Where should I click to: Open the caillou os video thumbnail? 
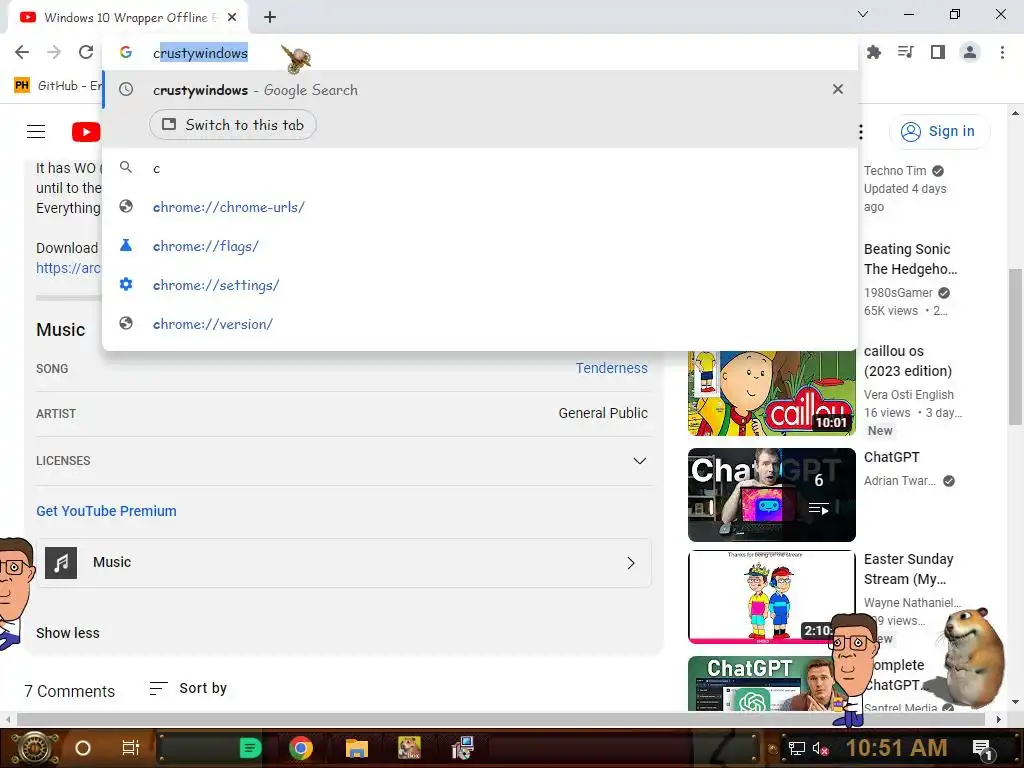pos(771,393)
